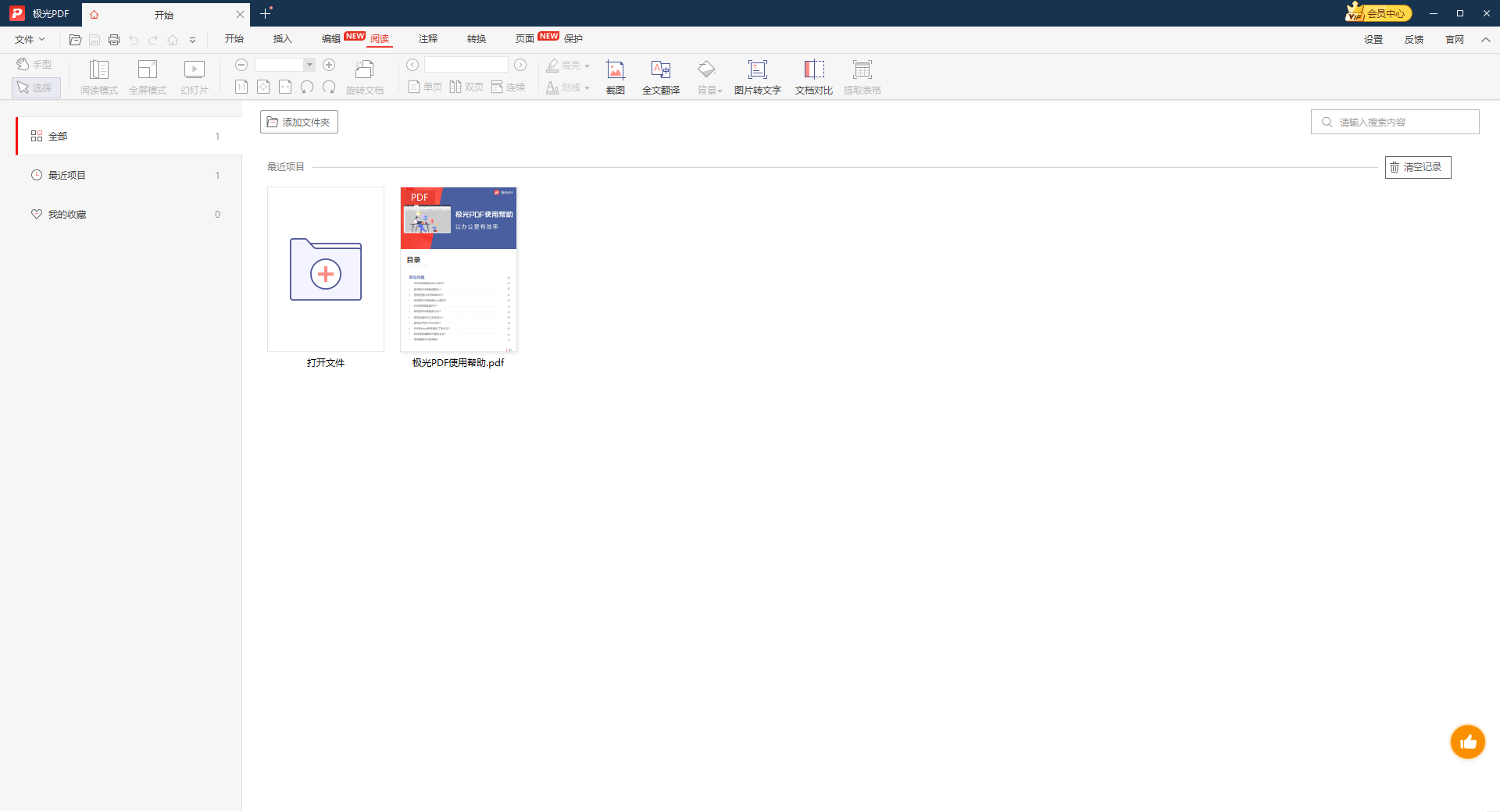Open the 极光PDF使用帮助.pdf thumbnail

(x=459, y=269)
